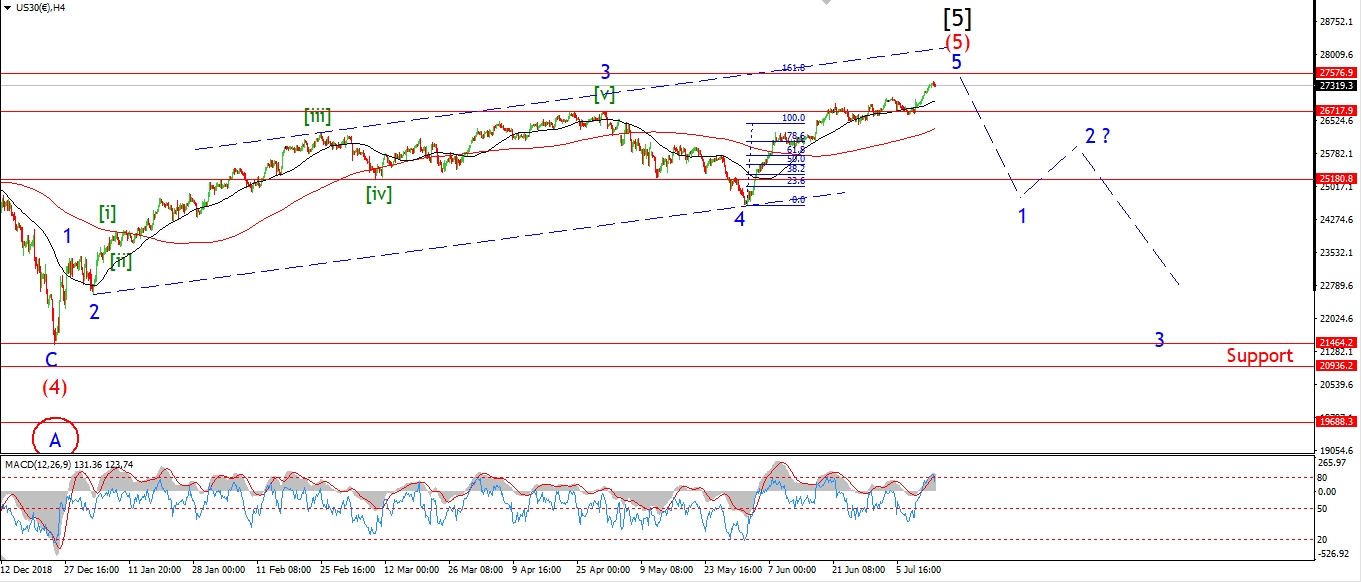Click the US30(€),H4 chart title
Screen dimensions: 1362x582
tap(40, 7)
